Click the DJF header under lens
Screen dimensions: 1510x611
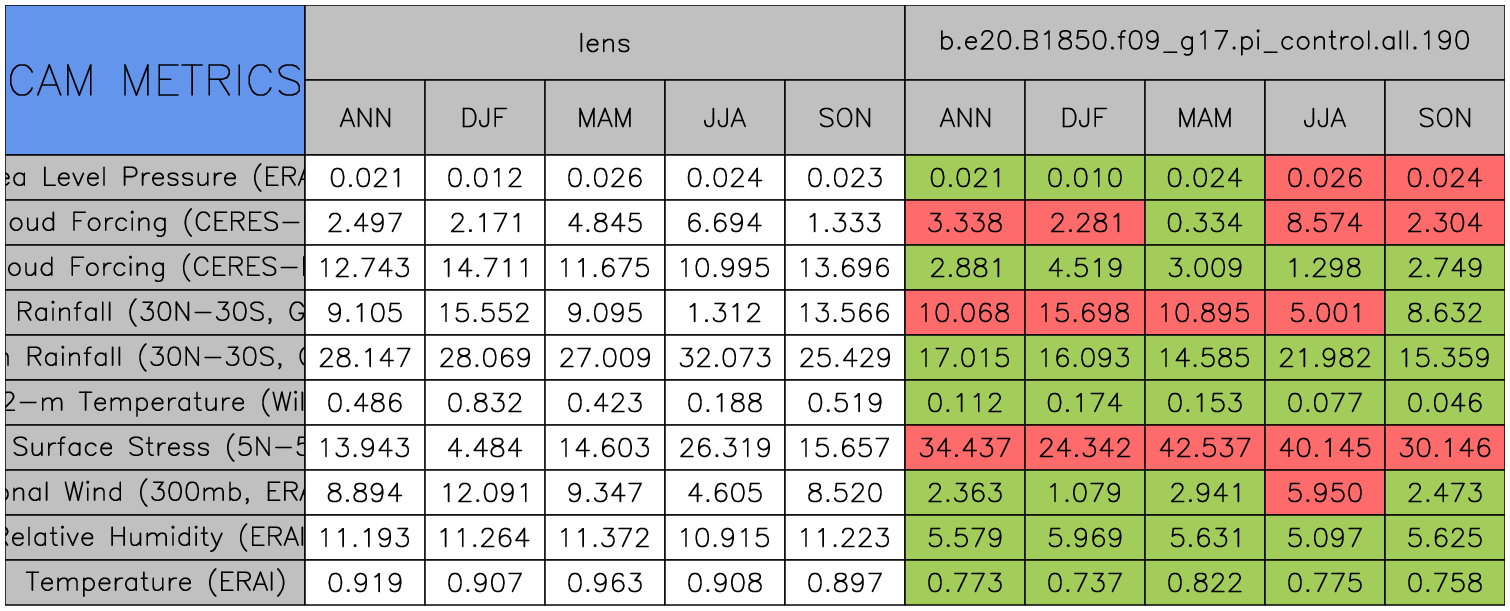coord(484,118)
